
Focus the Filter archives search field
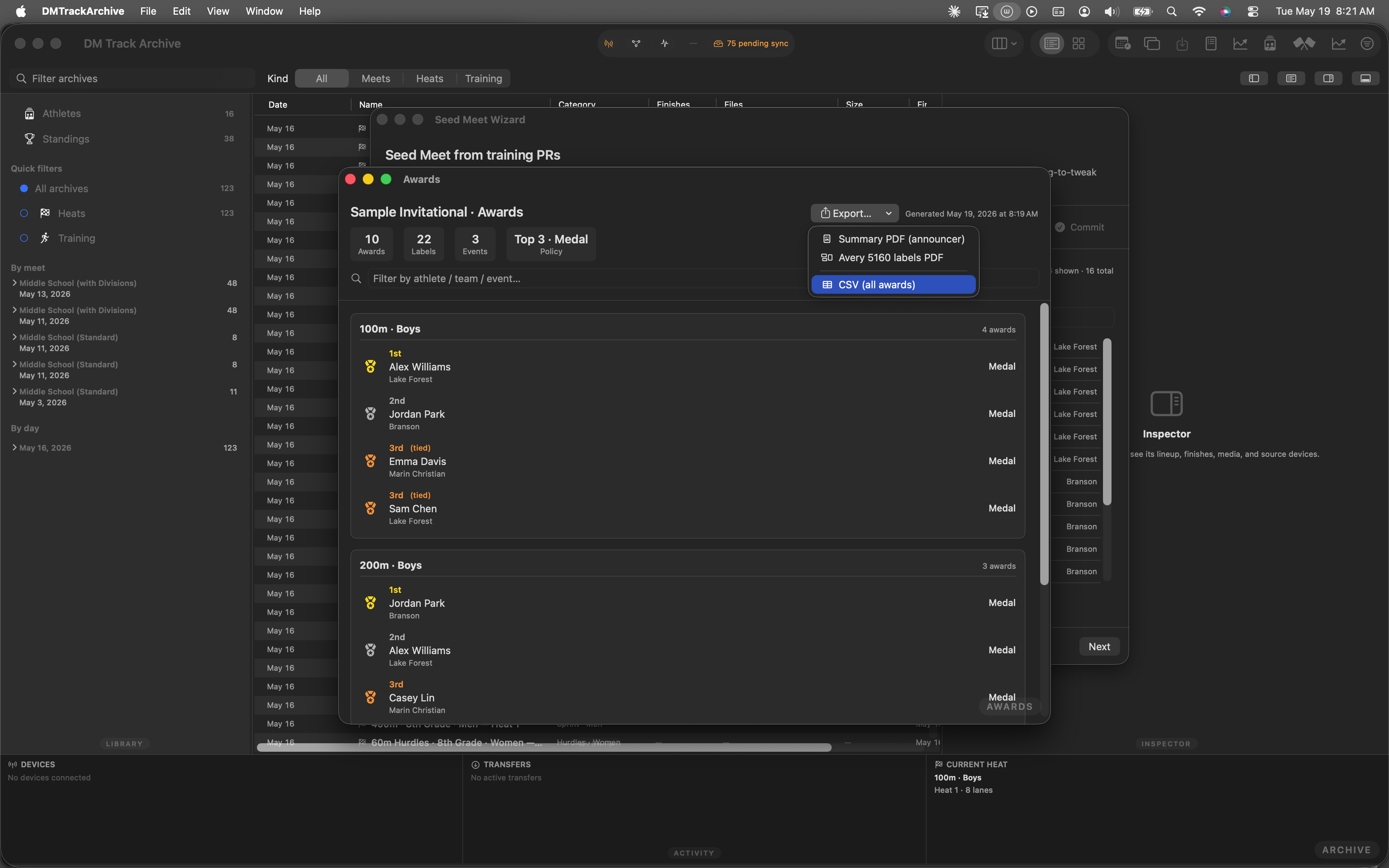133,79
